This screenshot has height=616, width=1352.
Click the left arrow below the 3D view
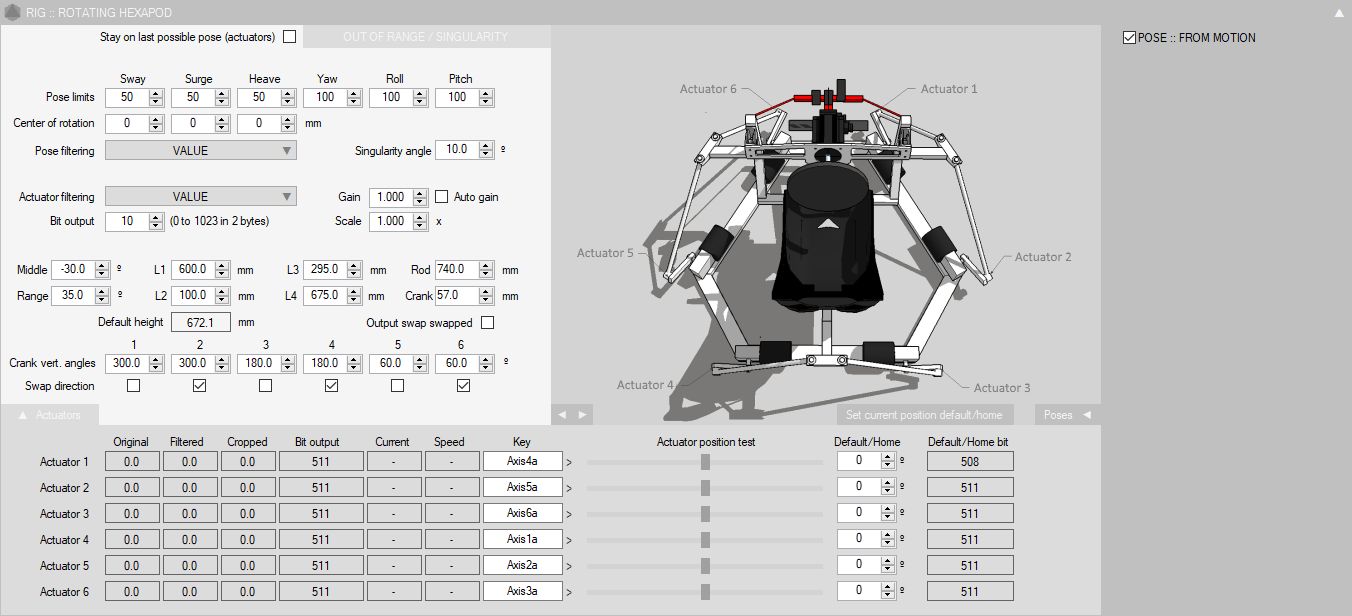pyautogui.click(x=562, y=414)
